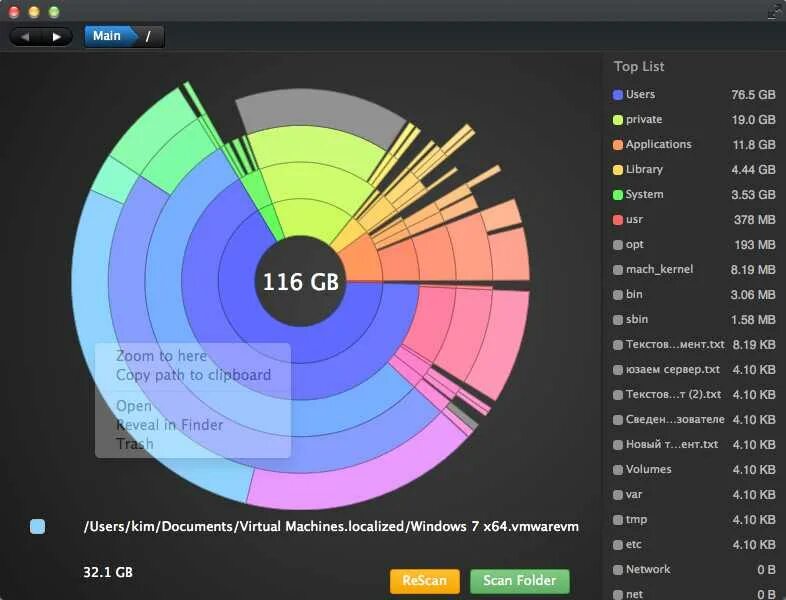Click the light blue path color square

(38, 526)
